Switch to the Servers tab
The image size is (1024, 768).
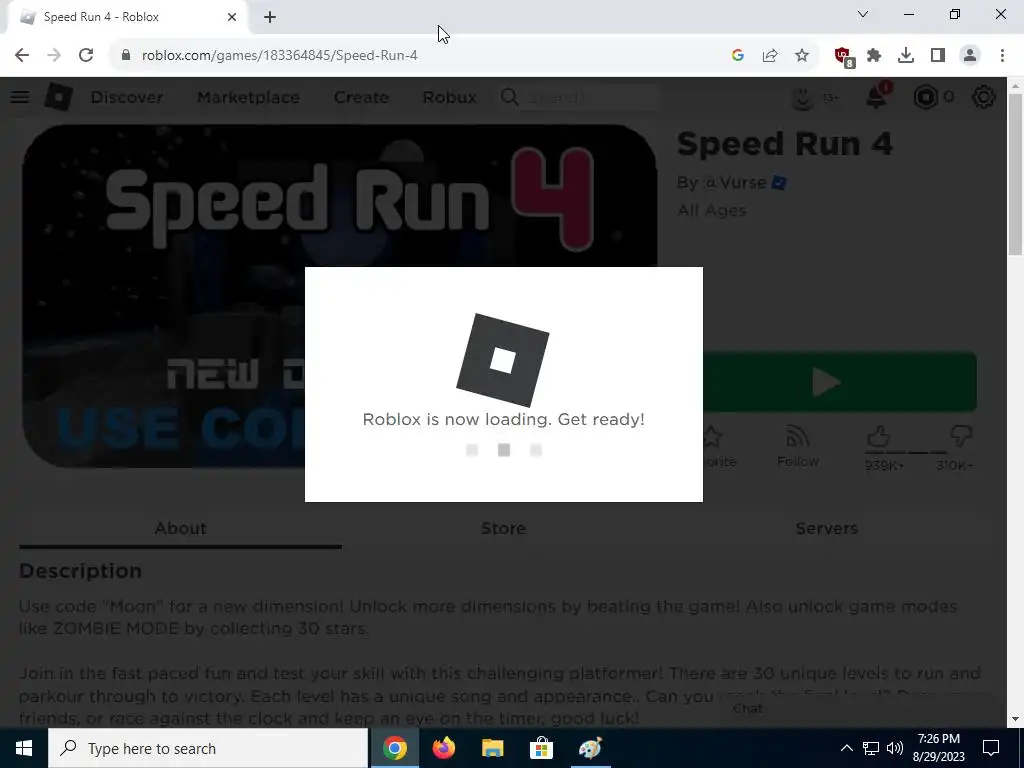(x=826, y=528)
